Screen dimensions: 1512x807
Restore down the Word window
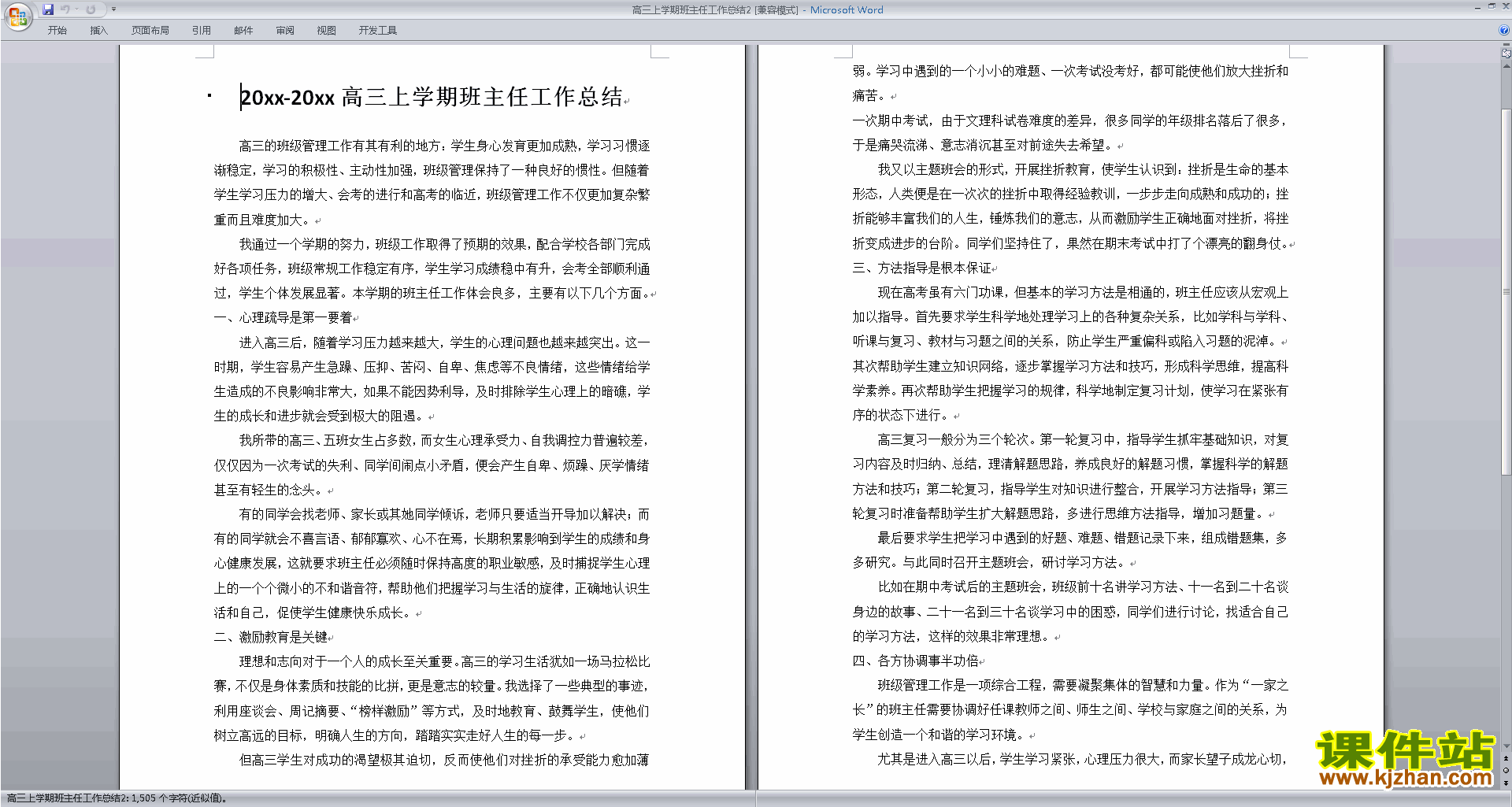tap(1492, 6)
